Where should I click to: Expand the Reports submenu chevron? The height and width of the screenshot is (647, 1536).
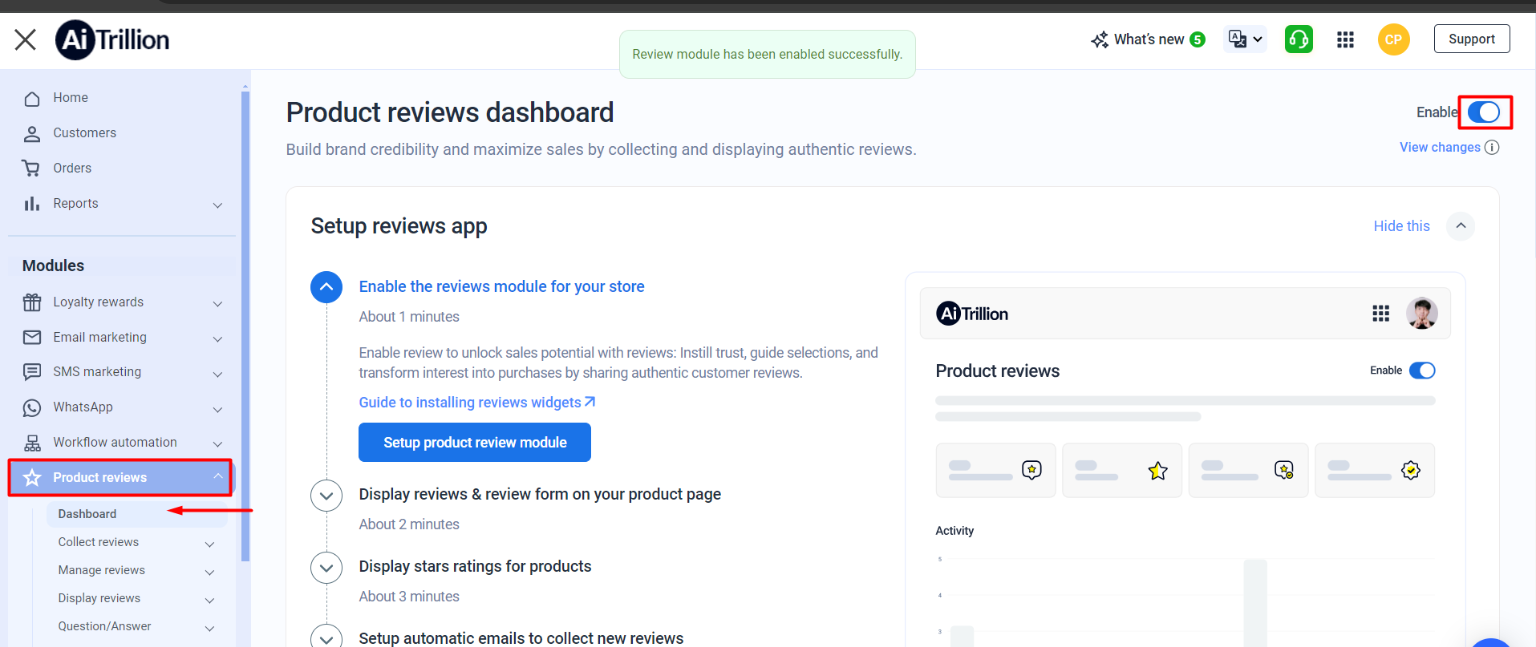(x=218, y=204)
